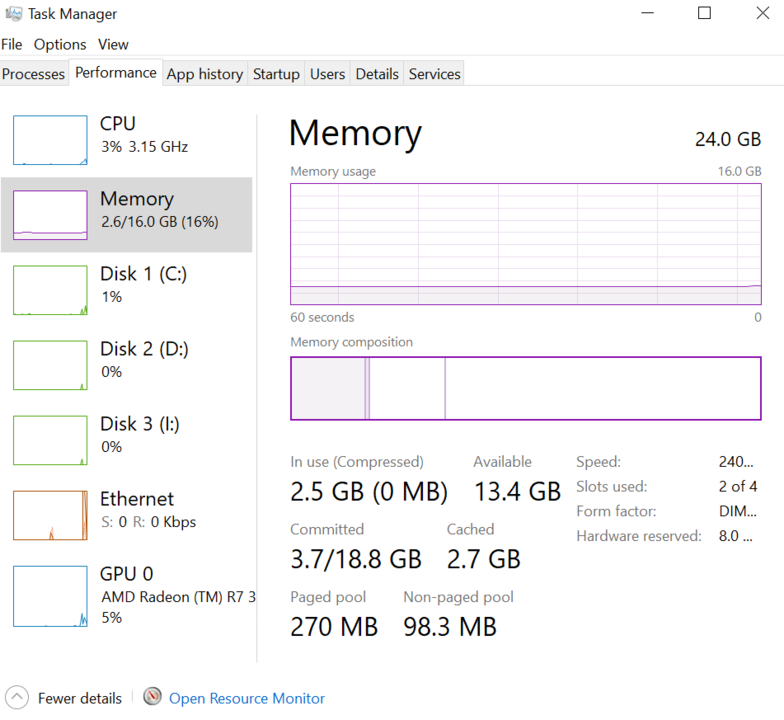Go to the Startup tab
The width and height of the screenshot is (784, 720).
click(276, 74)
